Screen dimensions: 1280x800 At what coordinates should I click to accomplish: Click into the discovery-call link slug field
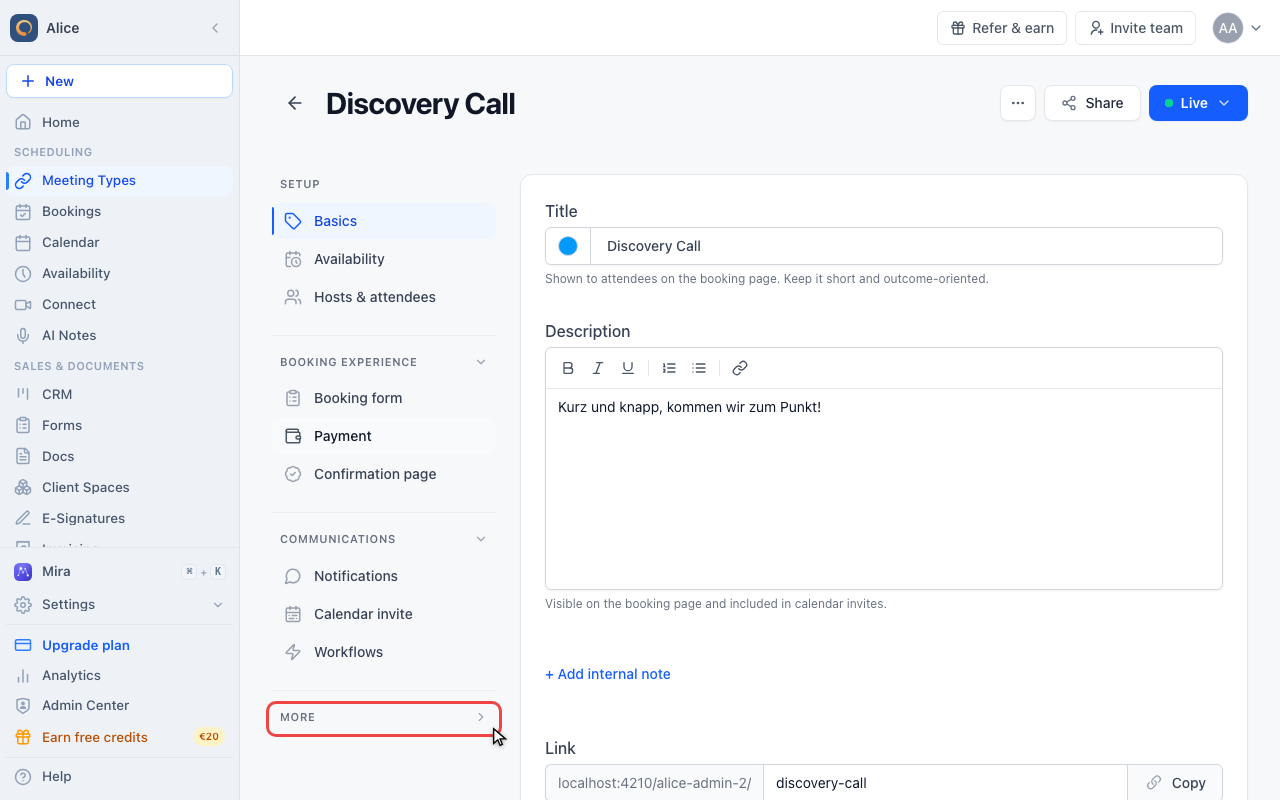pos(945,783)
